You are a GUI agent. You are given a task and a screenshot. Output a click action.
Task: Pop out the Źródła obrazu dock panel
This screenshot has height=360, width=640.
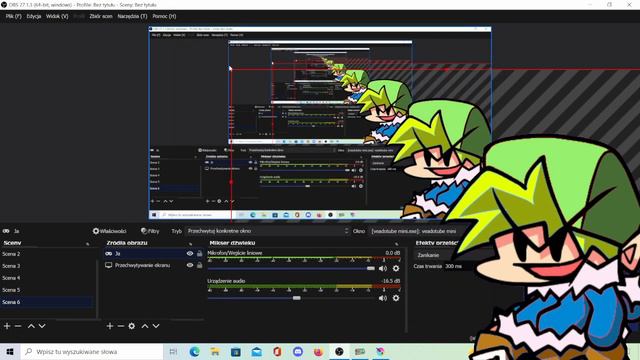click(190, 244)
